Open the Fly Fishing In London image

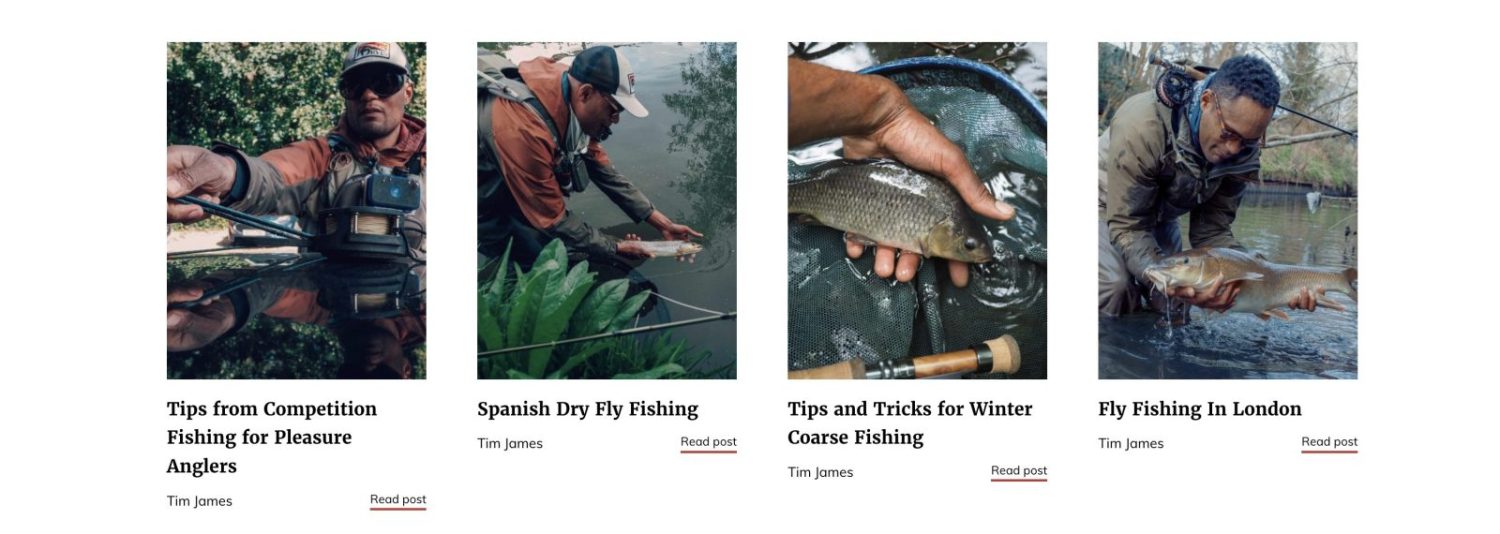pos(1228,210)
